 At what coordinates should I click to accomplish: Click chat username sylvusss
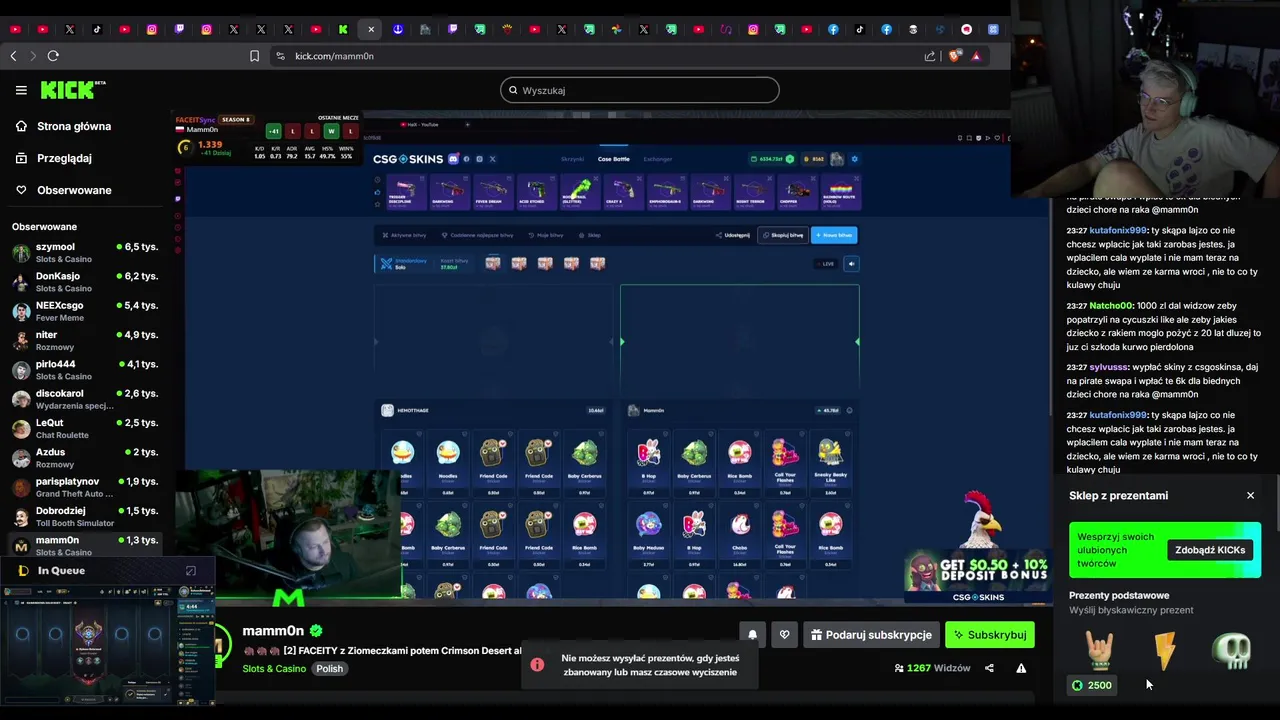click(x=1108, y=367)
